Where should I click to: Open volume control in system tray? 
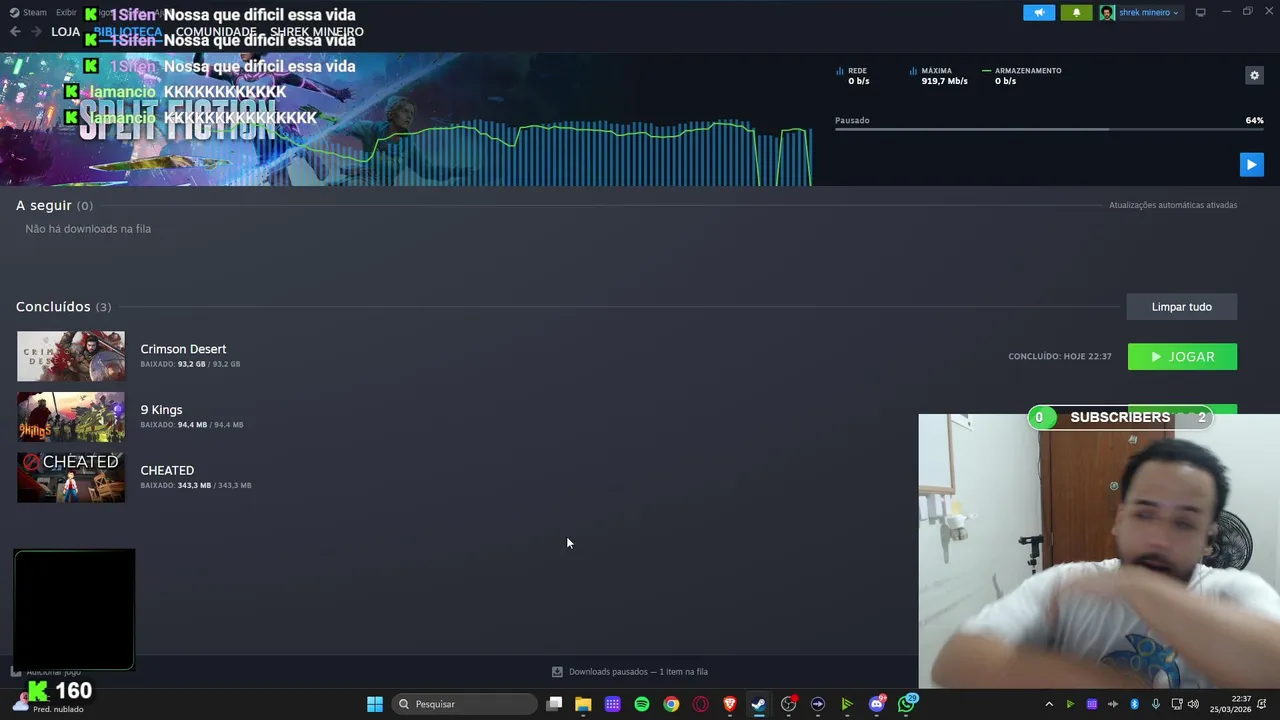point(1193,704)
